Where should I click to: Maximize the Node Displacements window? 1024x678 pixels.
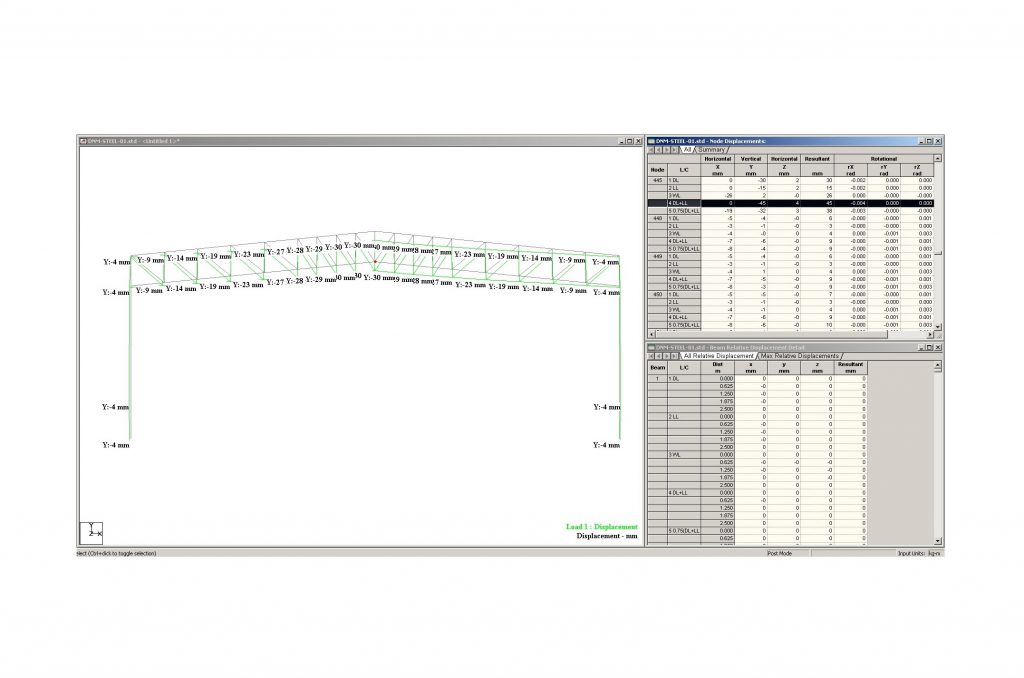(929, 141)
